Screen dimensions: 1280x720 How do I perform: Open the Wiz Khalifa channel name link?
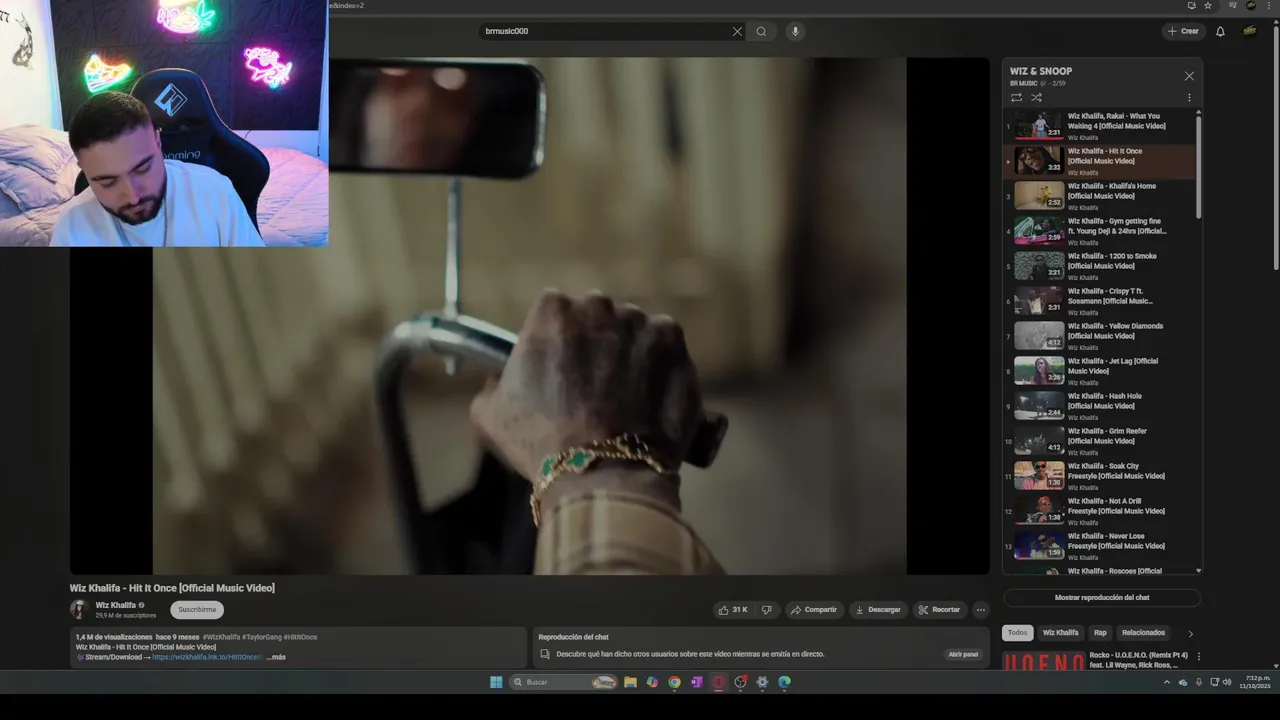pyautogui.click(x=116, y=605)
